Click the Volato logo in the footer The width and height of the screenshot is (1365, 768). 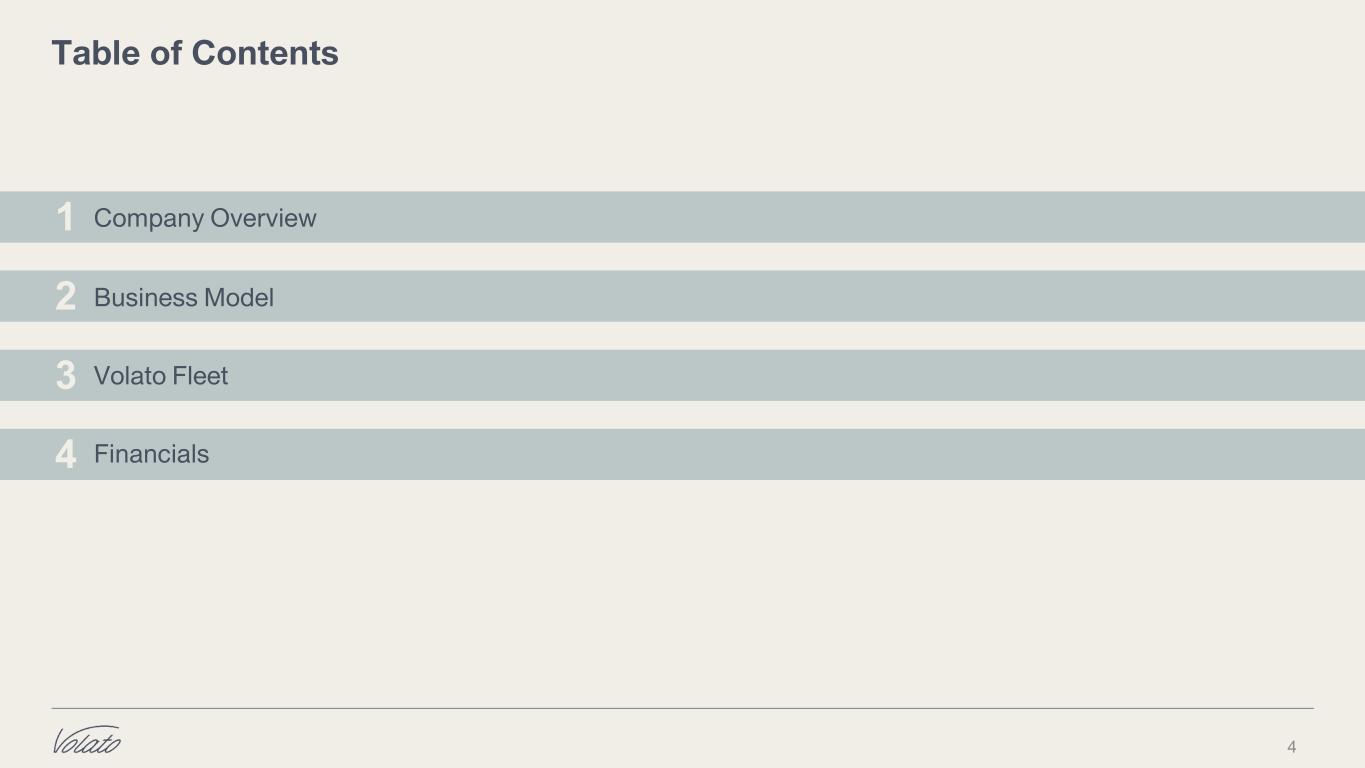86,740
